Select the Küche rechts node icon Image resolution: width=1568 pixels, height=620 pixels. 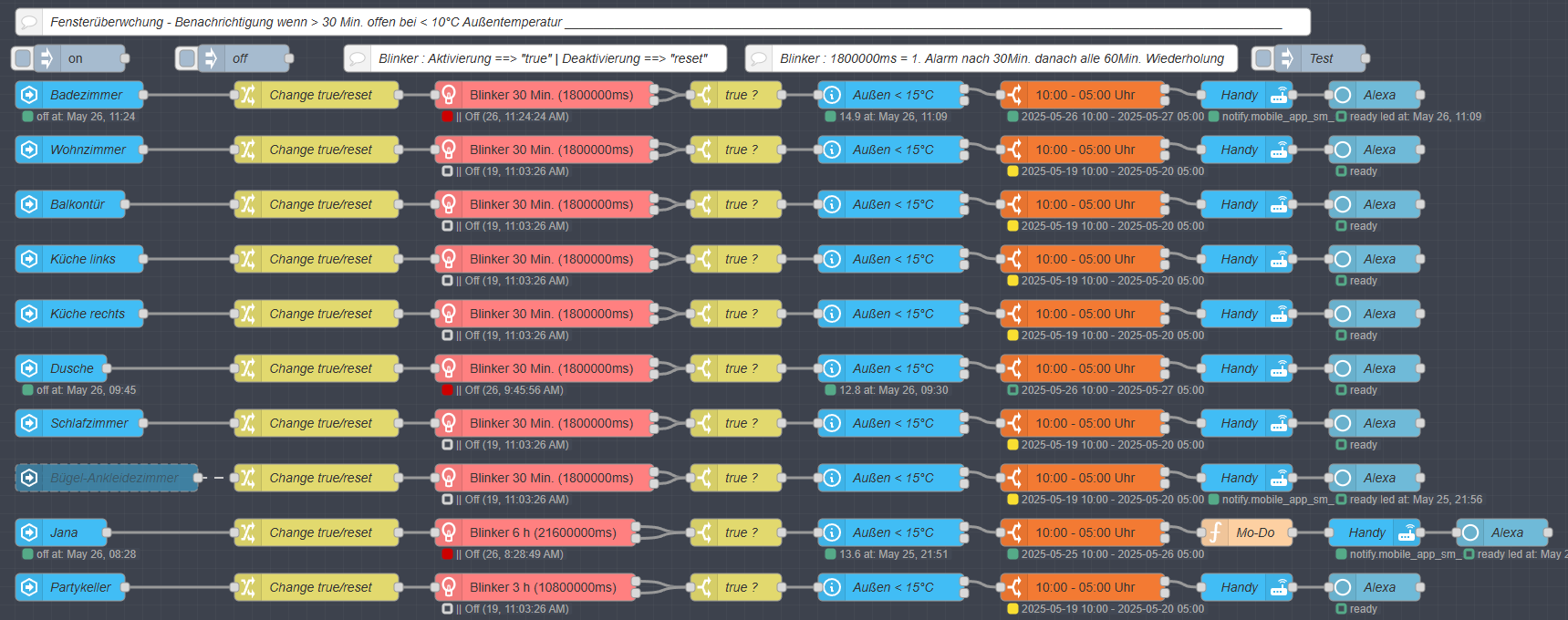tap(29, 314)
